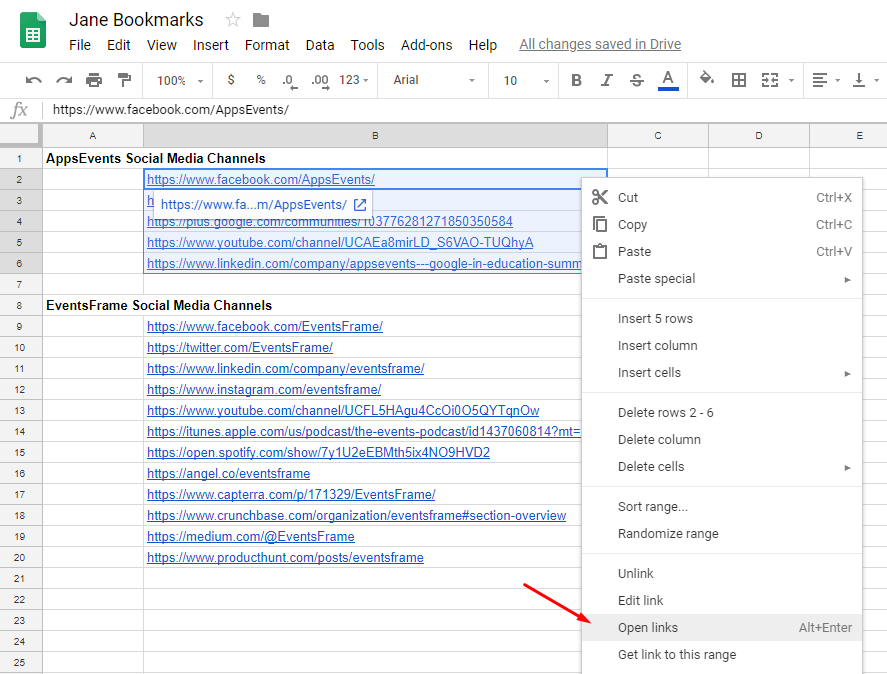Click the select-all corner box
The image size is (887, 674).
20,136
